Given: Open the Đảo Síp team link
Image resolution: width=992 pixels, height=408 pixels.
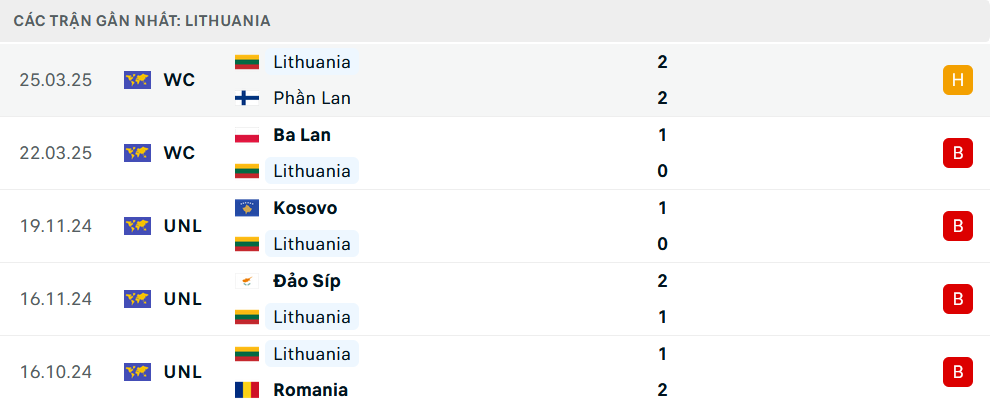Looking at the screenshot, I should click(x=307, y=281).
